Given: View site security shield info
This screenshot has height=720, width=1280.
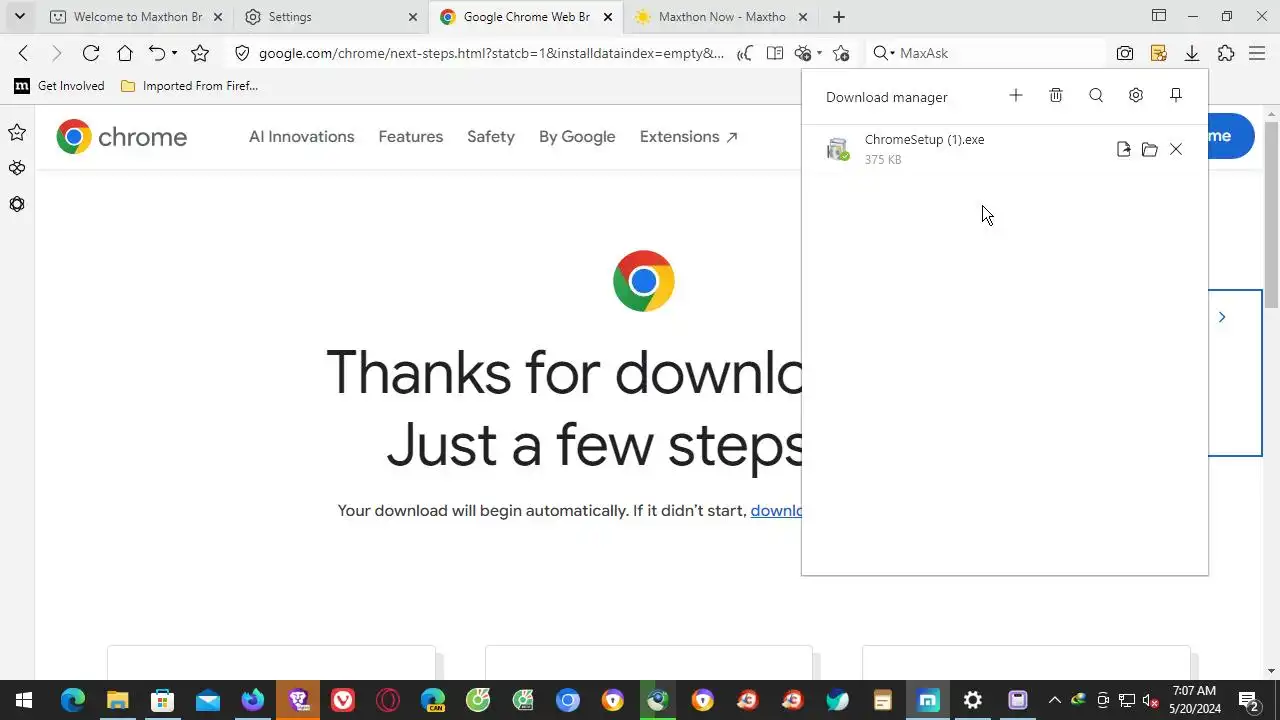Looking at the screenshot, I should [x=241, y=53].
